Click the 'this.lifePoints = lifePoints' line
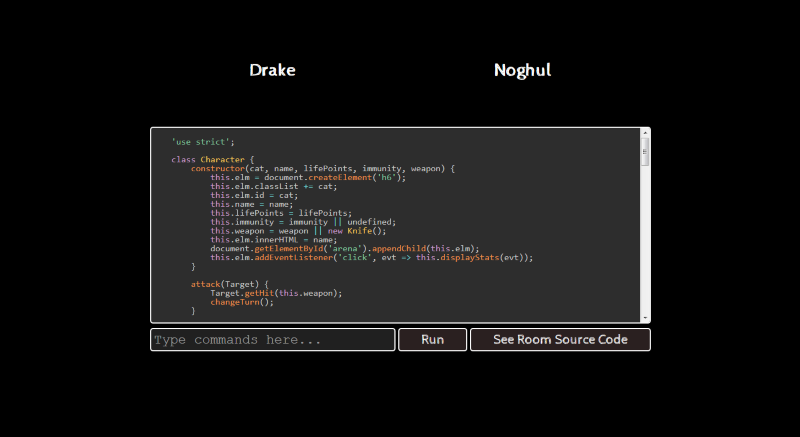800x437 pixels. (281, 213)
